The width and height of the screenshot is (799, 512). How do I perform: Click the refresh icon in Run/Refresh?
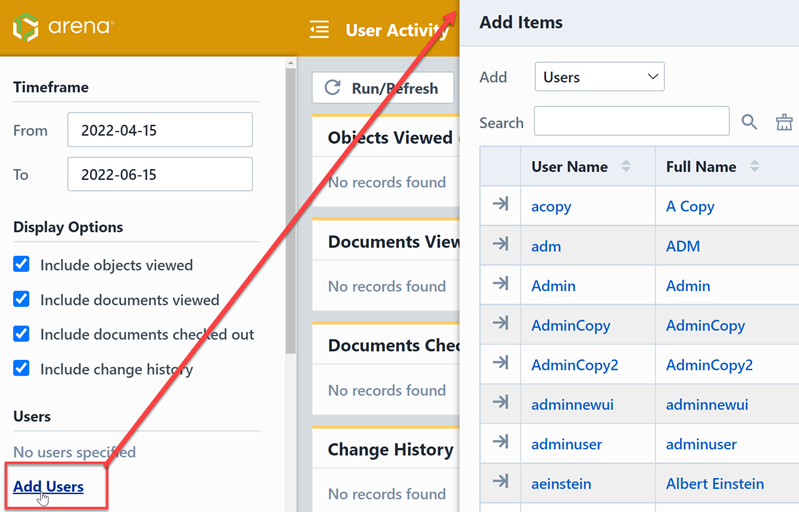coord(332,88)
